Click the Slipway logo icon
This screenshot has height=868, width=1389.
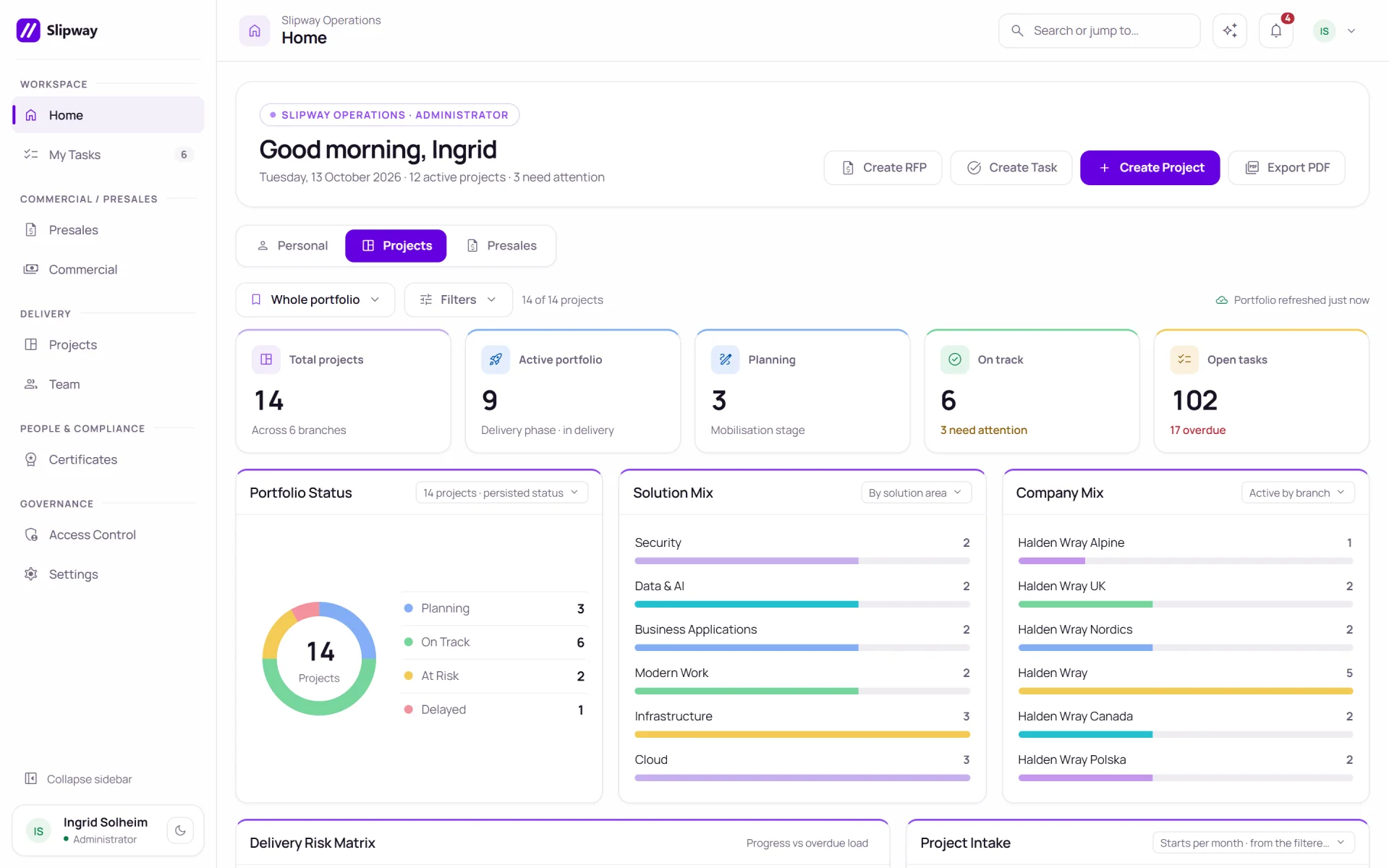pos(28,30)
